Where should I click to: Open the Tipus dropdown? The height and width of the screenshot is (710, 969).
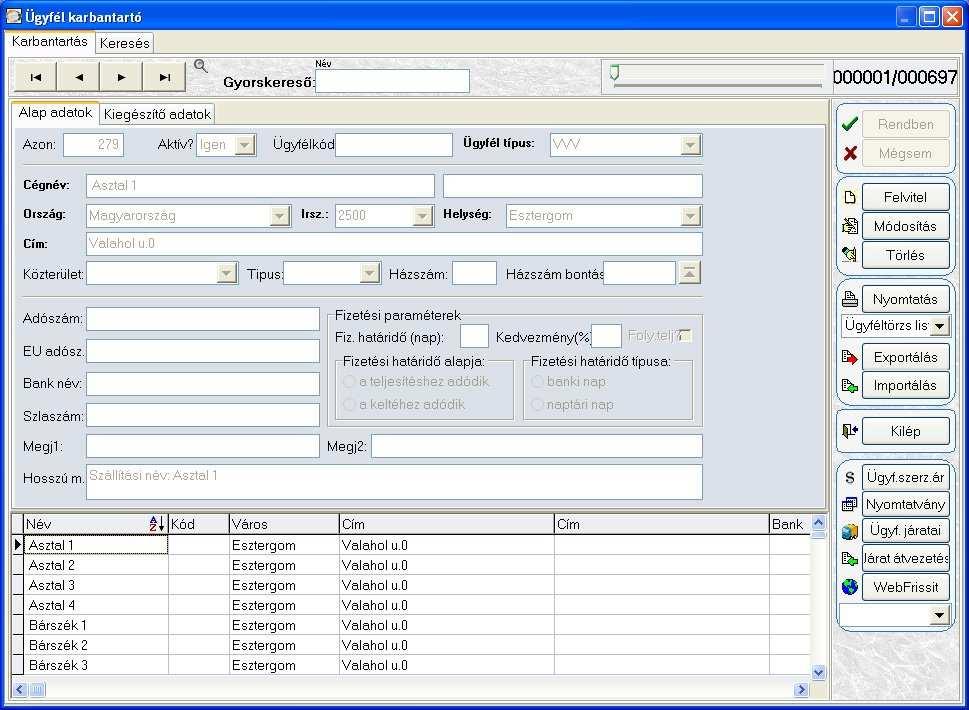370,273
